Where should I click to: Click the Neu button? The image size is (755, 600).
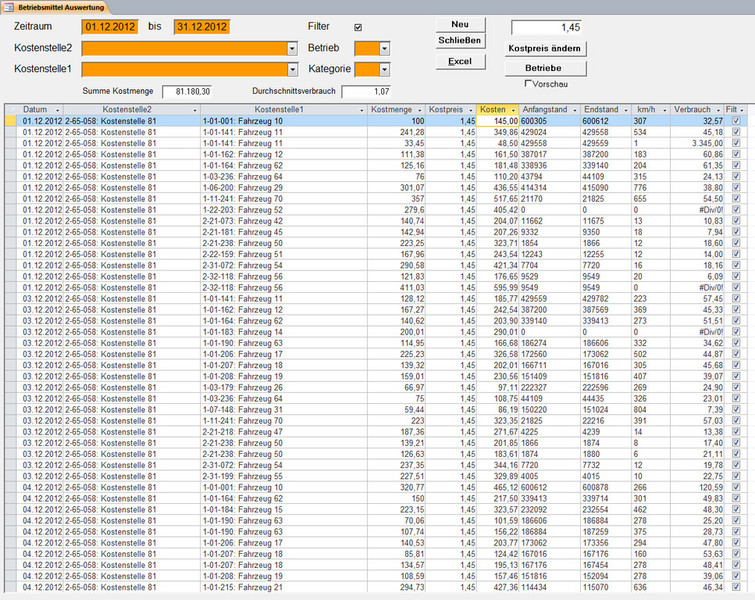pos(460,24)
